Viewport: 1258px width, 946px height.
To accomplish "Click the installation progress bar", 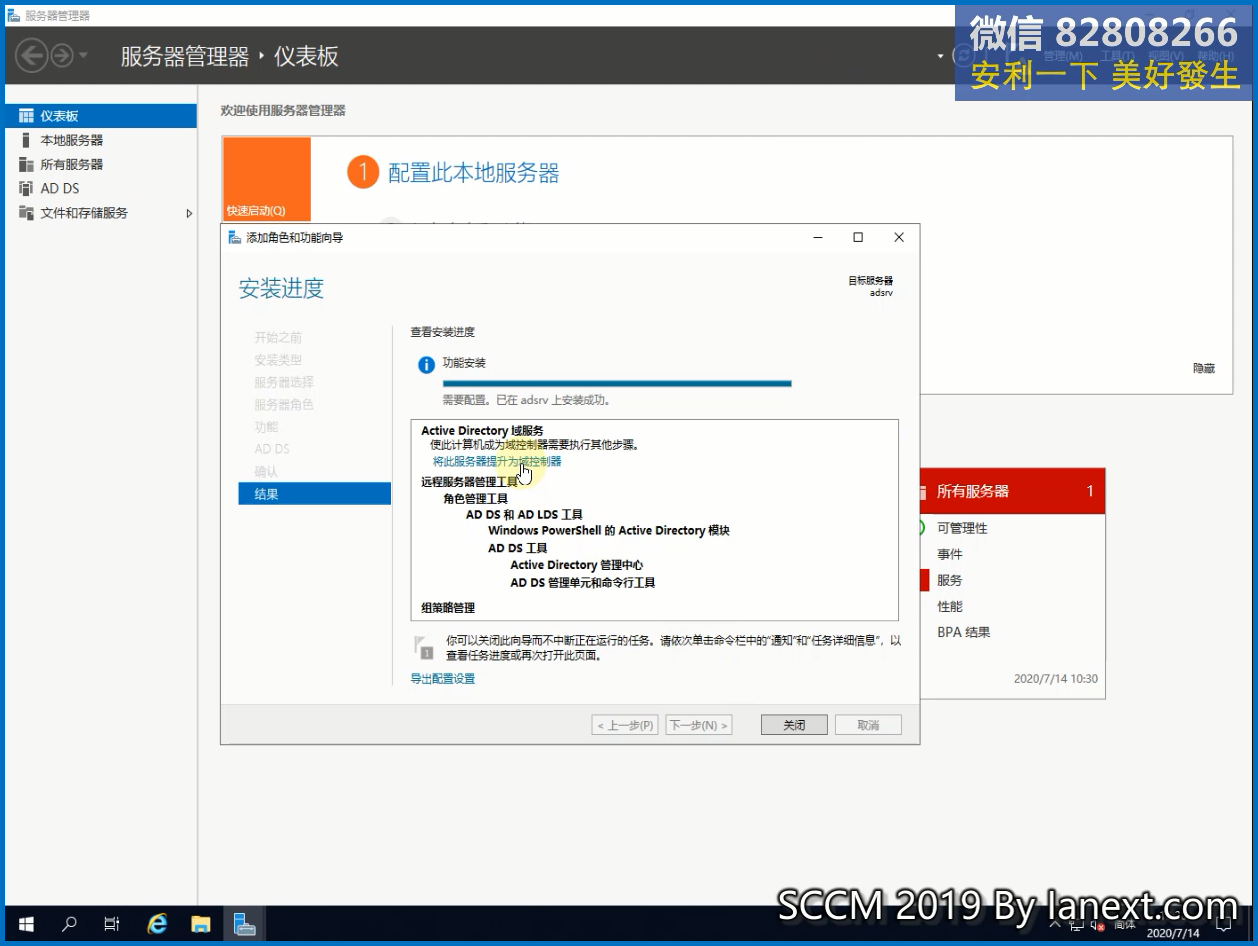I will tap(617, 383).
